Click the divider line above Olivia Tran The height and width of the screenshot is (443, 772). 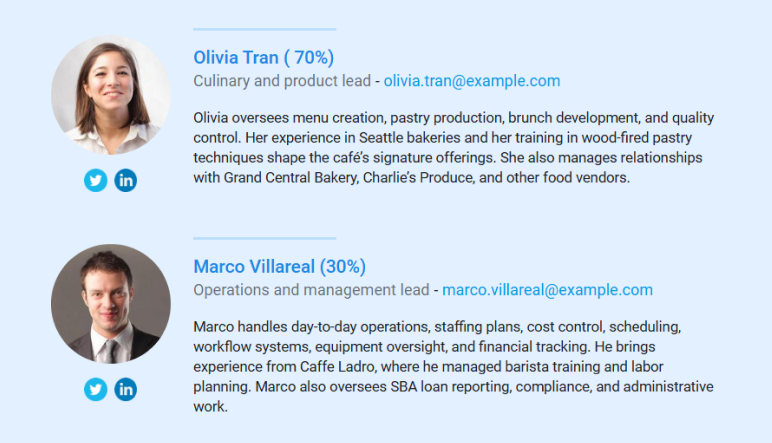coord(264,29)
